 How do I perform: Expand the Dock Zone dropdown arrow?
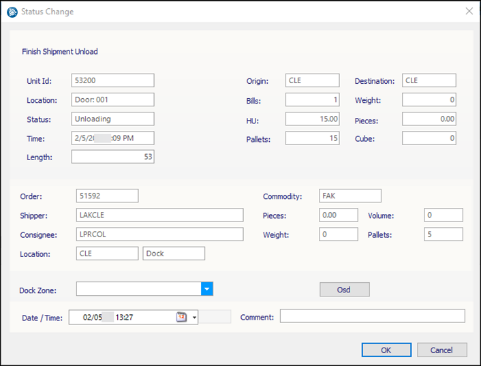(x=207, y=289)
